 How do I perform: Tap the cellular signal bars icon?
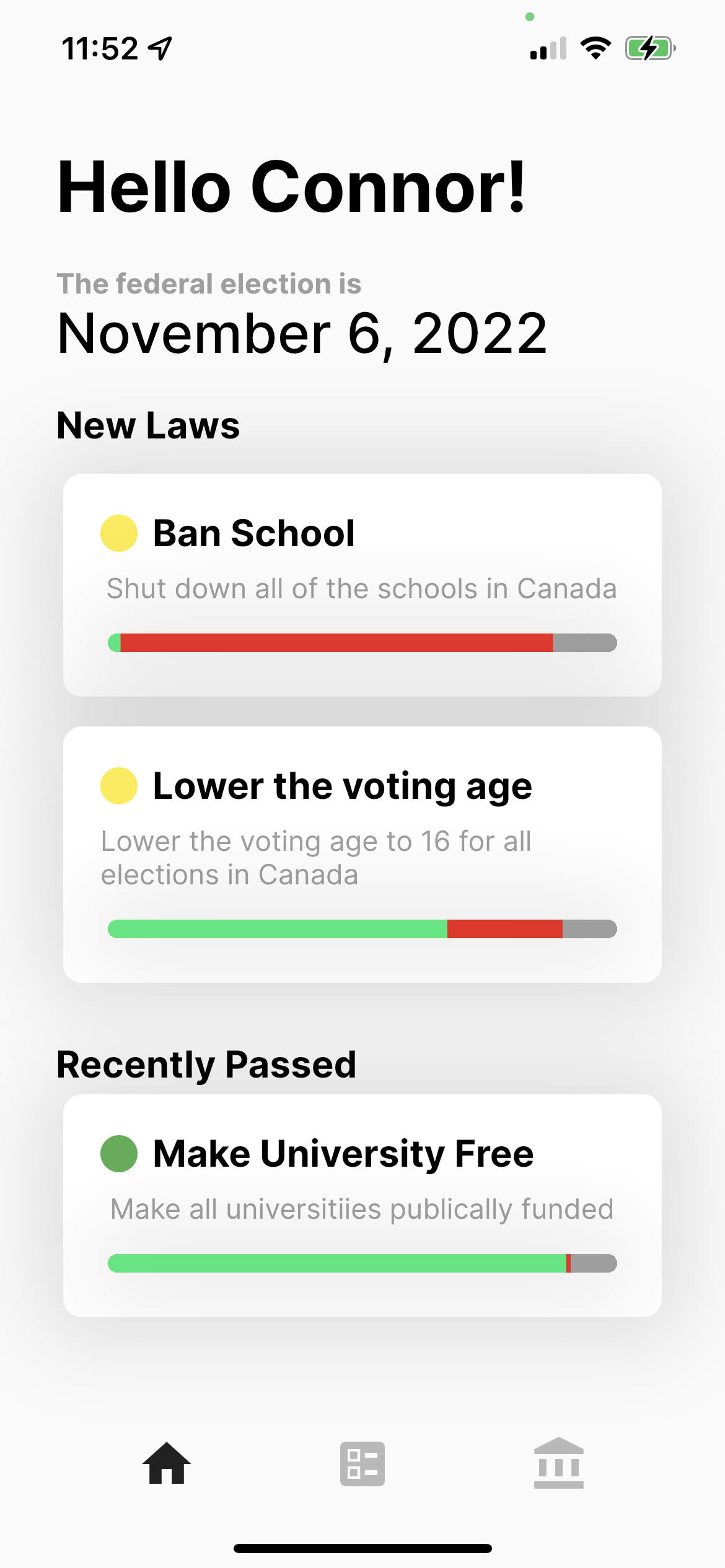click(548, 48)
